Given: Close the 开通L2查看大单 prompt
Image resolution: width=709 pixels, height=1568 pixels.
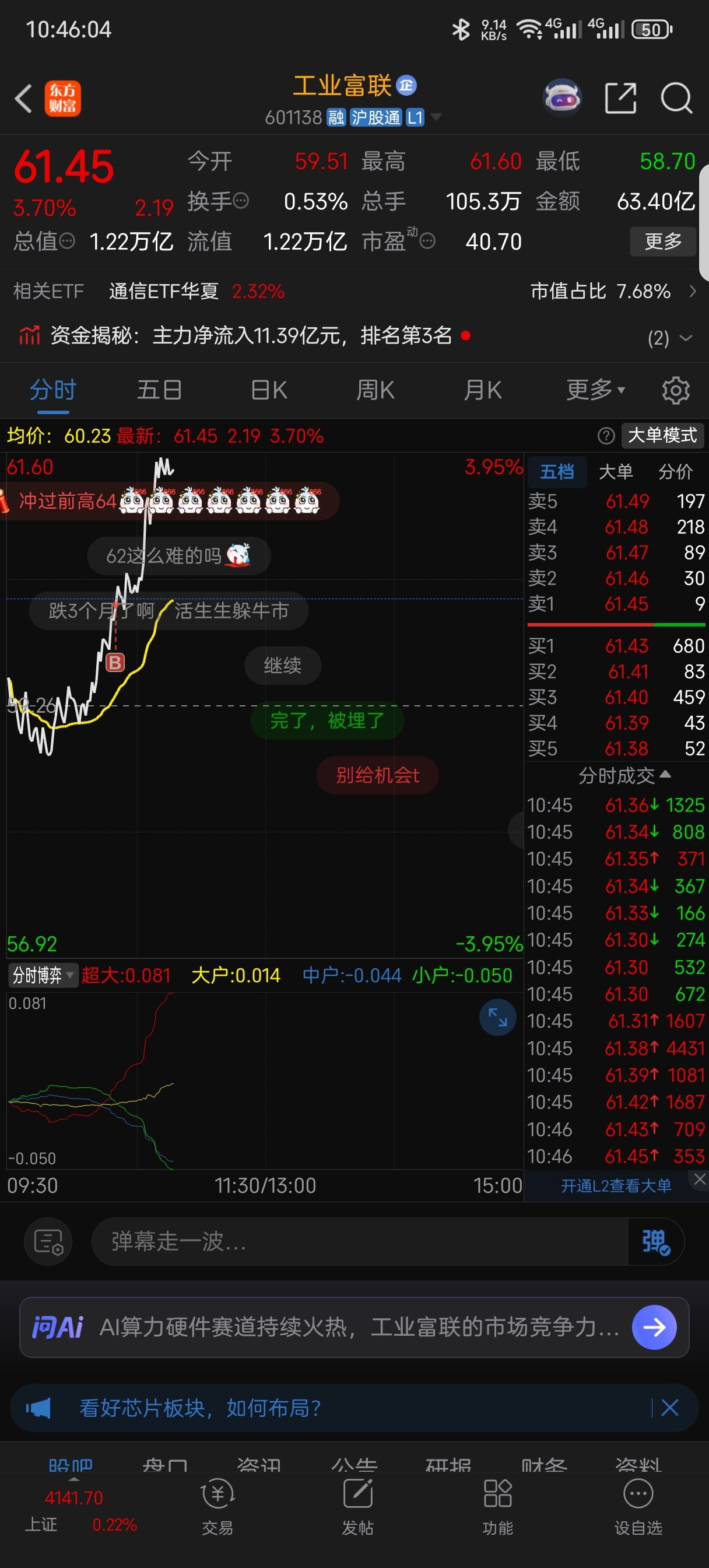Looking at the screenshot, I should (x=700, y=1179).
